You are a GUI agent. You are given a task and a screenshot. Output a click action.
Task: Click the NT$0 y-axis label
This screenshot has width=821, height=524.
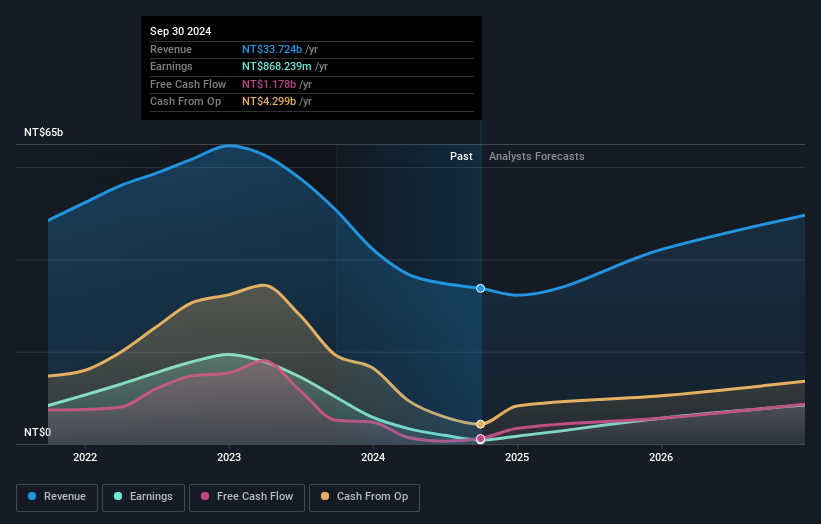coord(38,432)
